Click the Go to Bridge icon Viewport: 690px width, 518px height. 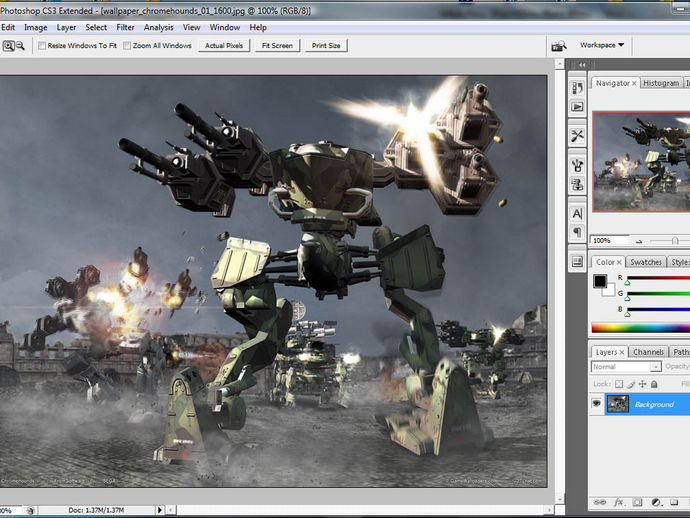pyautogui.click(x=559, y=45)
